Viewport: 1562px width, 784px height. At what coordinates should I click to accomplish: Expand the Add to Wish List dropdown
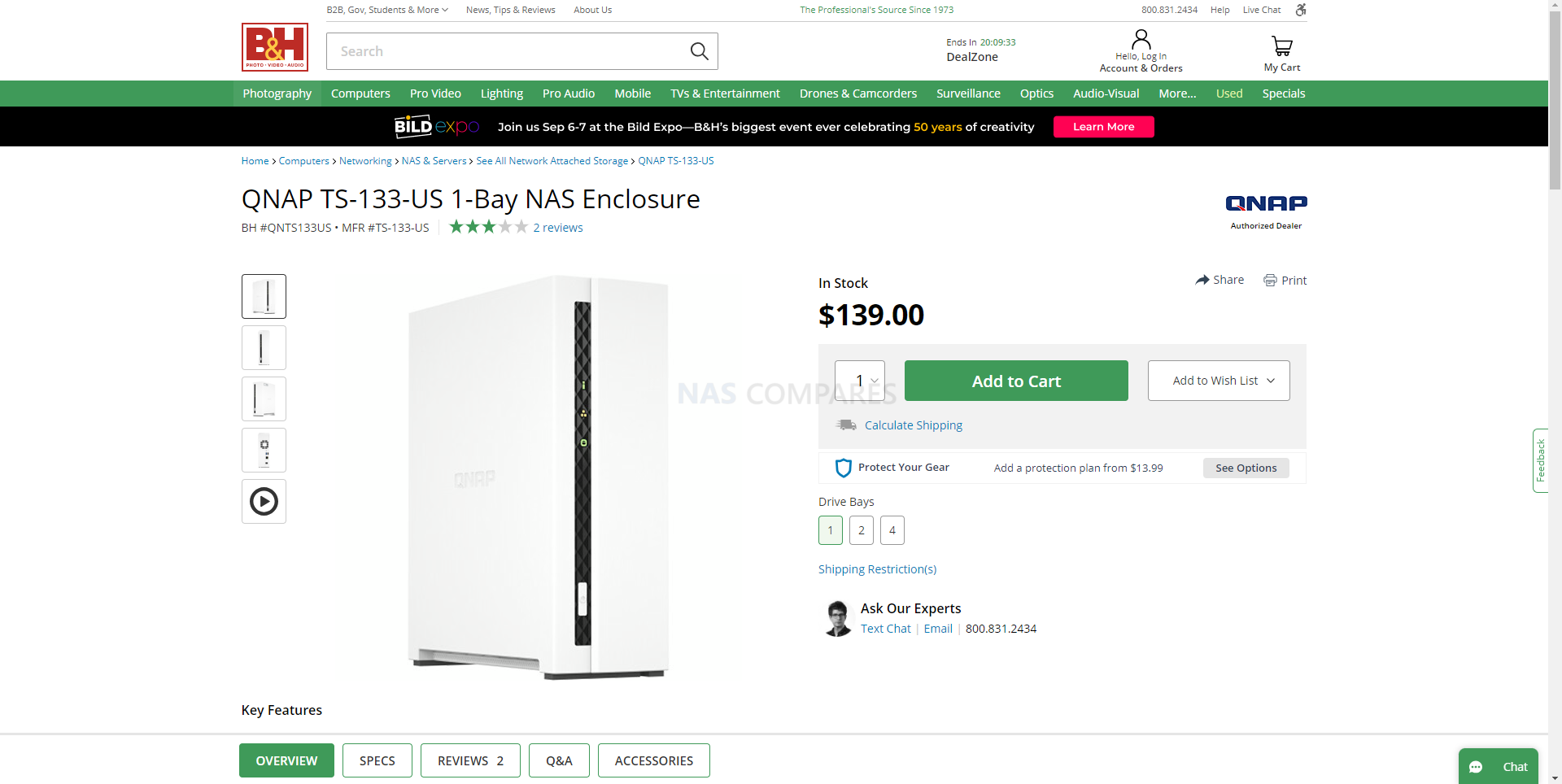(x=1218, y=381)
